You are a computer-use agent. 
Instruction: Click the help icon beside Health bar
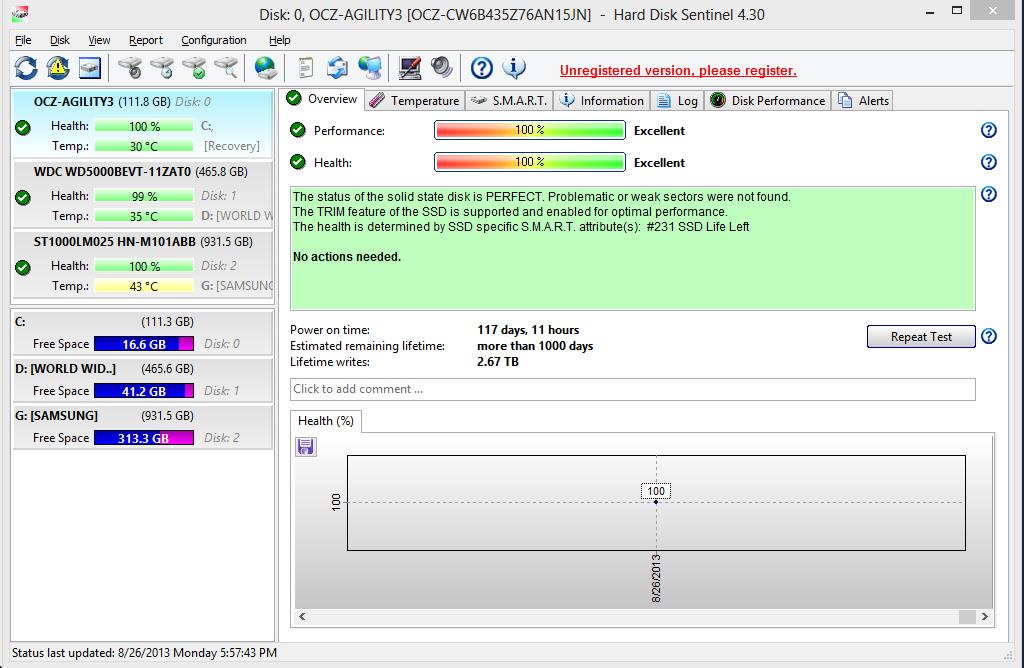[989, 162]
